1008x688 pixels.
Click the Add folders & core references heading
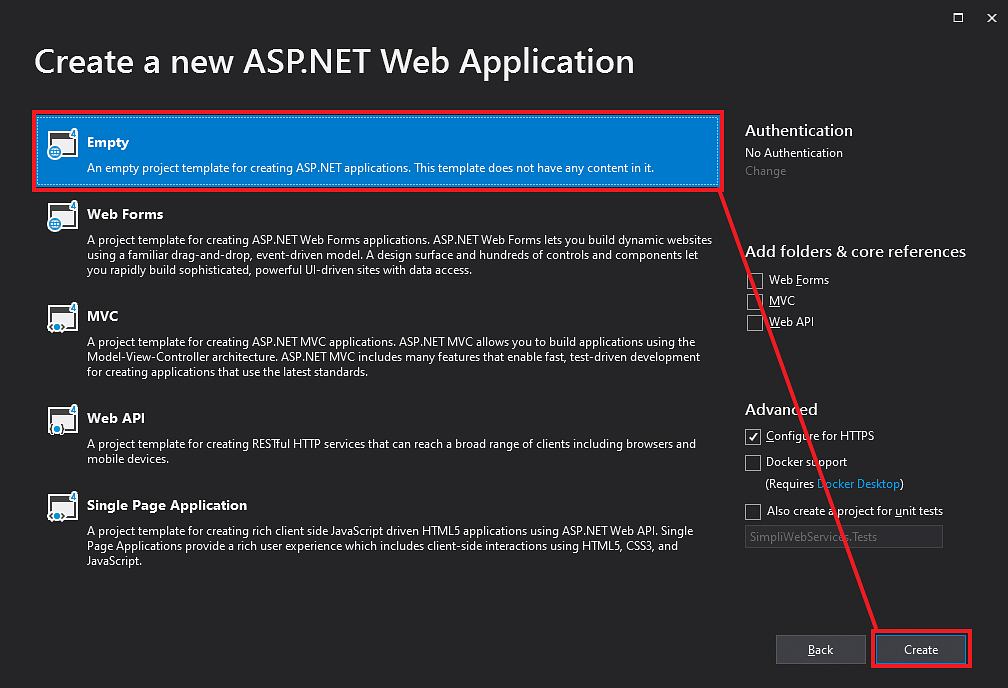pos(855,251)
